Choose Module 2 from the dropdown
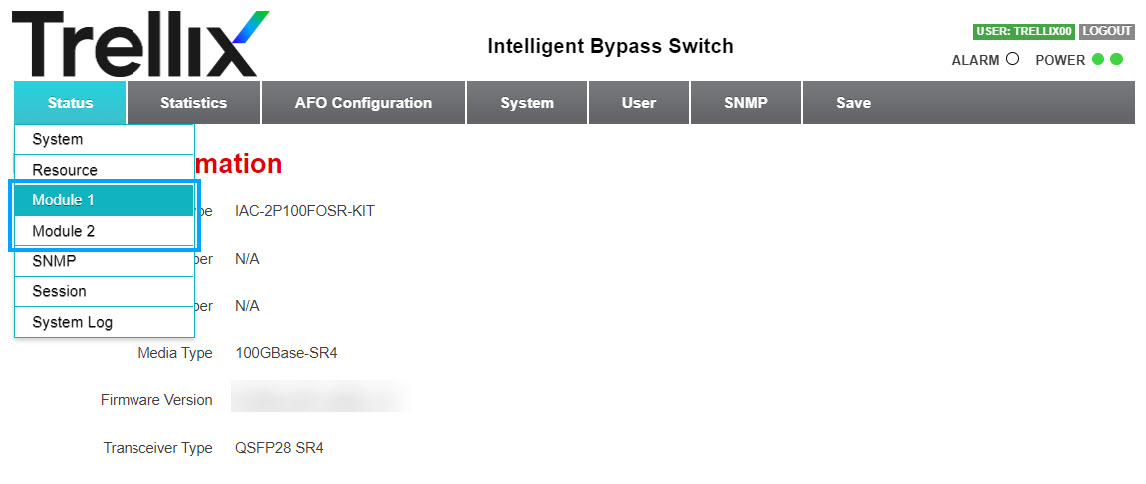Viewport: 1146px width, 484px height. (x=104, y=231)
